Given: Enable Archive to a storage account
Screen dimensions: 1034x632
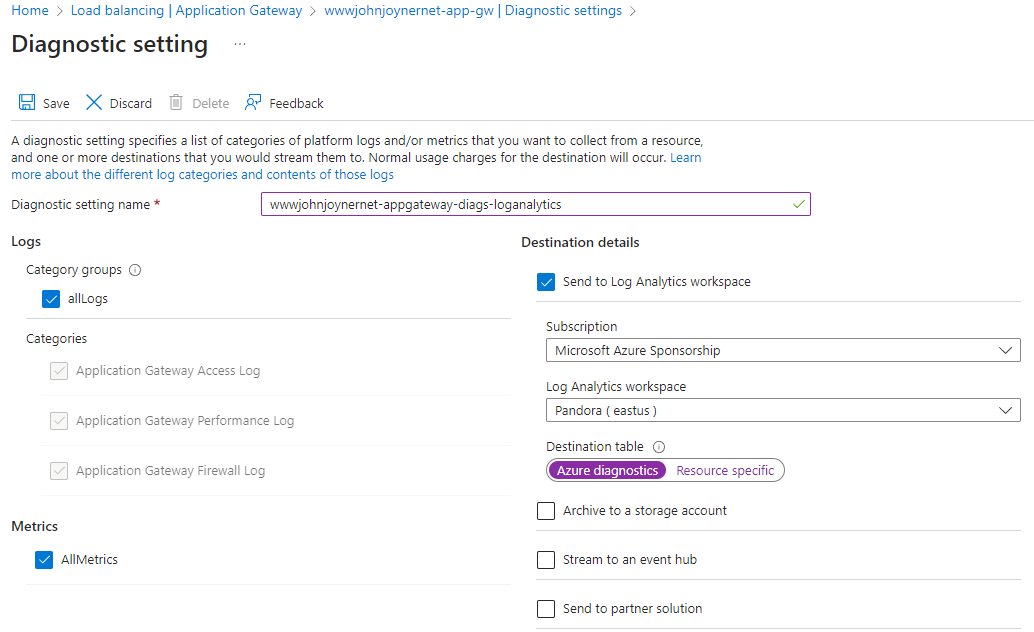Looking at the screenshot, I should pyautogui.click(x=546, y=511).
